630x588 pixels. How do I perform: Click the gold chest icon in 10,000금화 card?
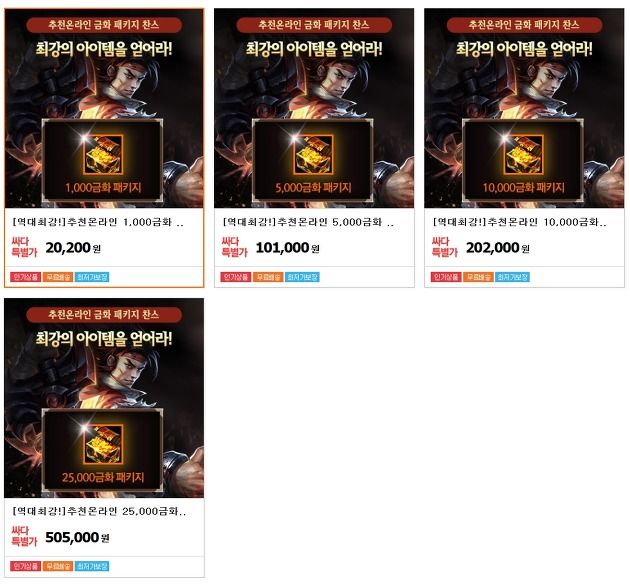524,155
